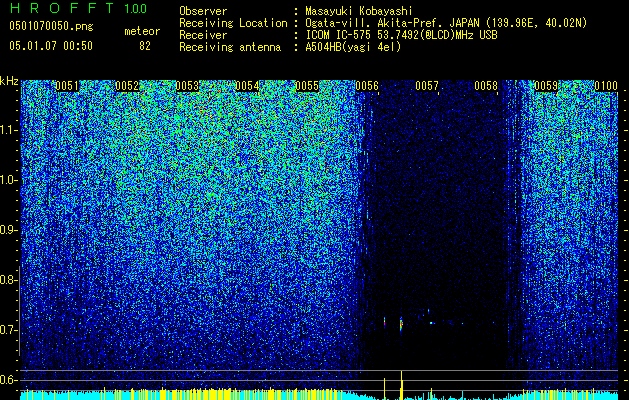Image resolution: width=629 pixels, height=400 pixels.
Task: Click the kHz axis unit label
Action: pos(9,81)
